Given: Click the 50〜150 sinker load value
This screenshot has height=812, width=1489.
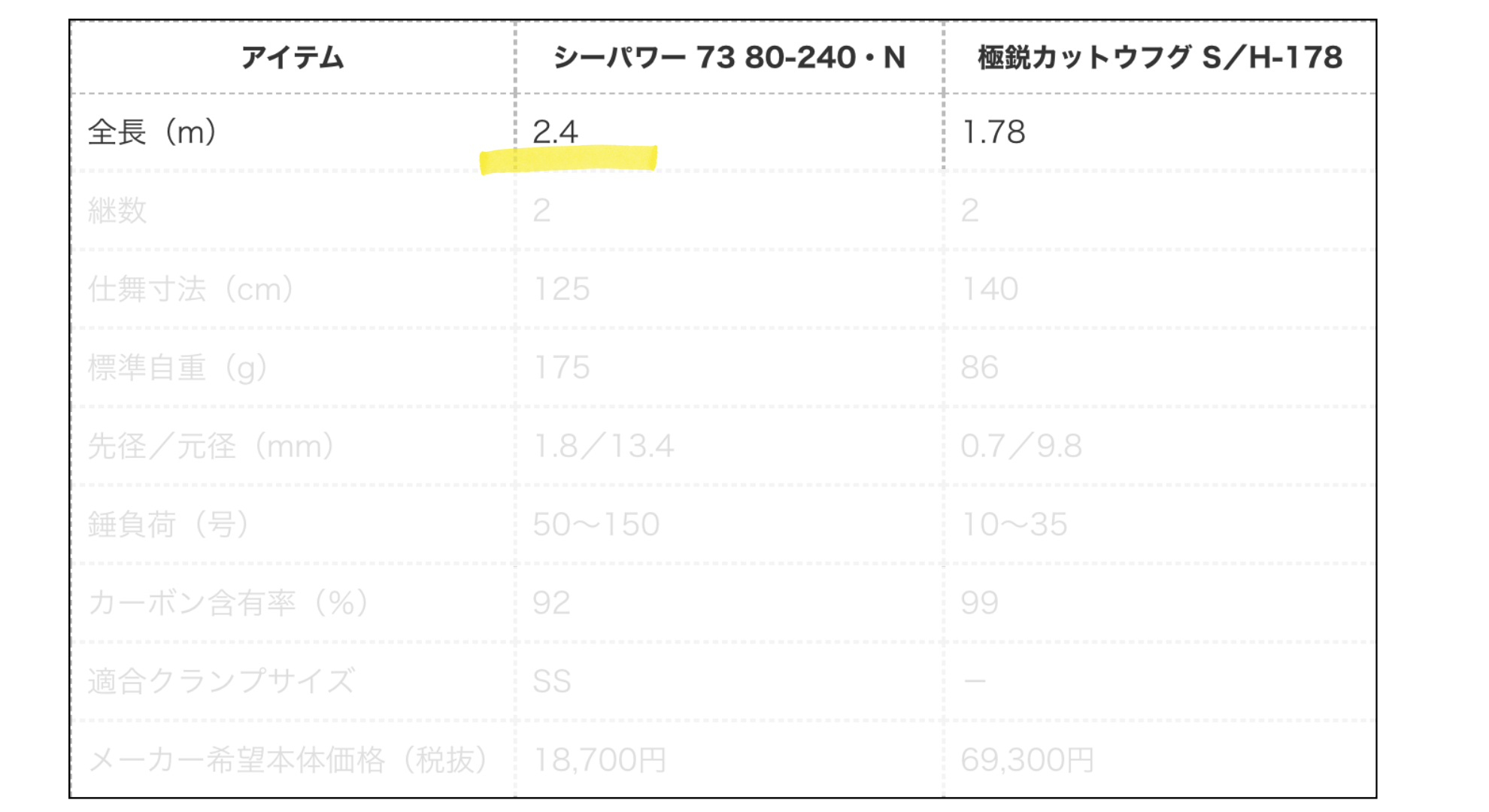Looking at the screenshot, I should tap(596, 524).
